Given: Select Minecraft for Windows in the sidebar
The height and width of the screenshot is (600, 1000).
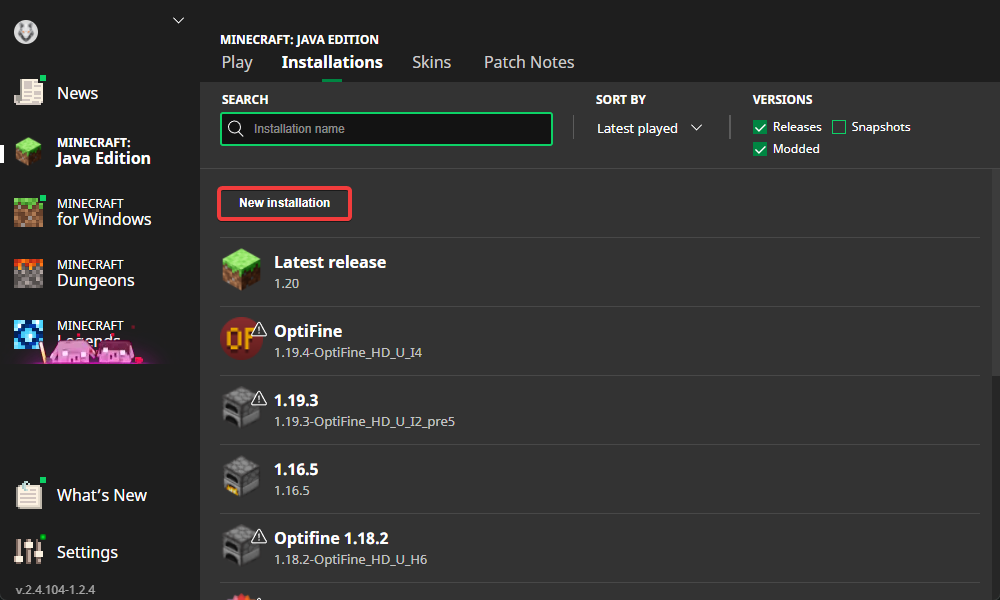Looking at the screenshot, I should point(29,212).
